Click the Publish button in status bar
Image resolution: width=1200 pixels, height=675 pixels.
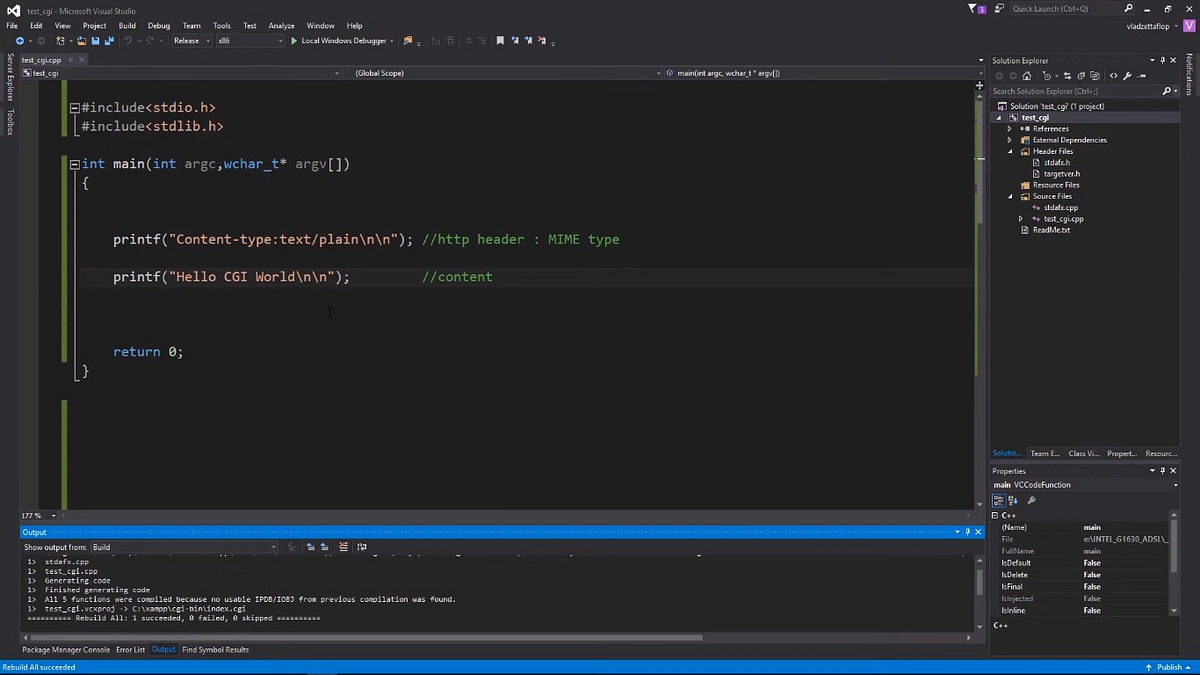click(1168, 667)
